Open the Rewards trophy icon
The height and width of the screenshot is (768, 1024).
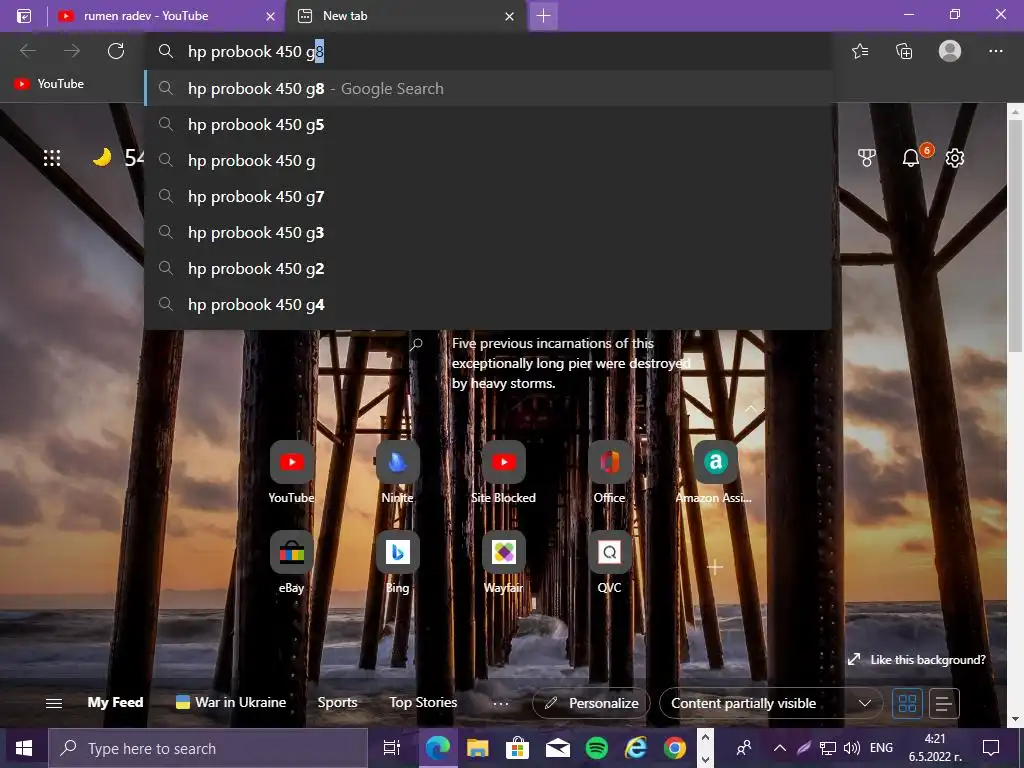(x=866, y=157)
